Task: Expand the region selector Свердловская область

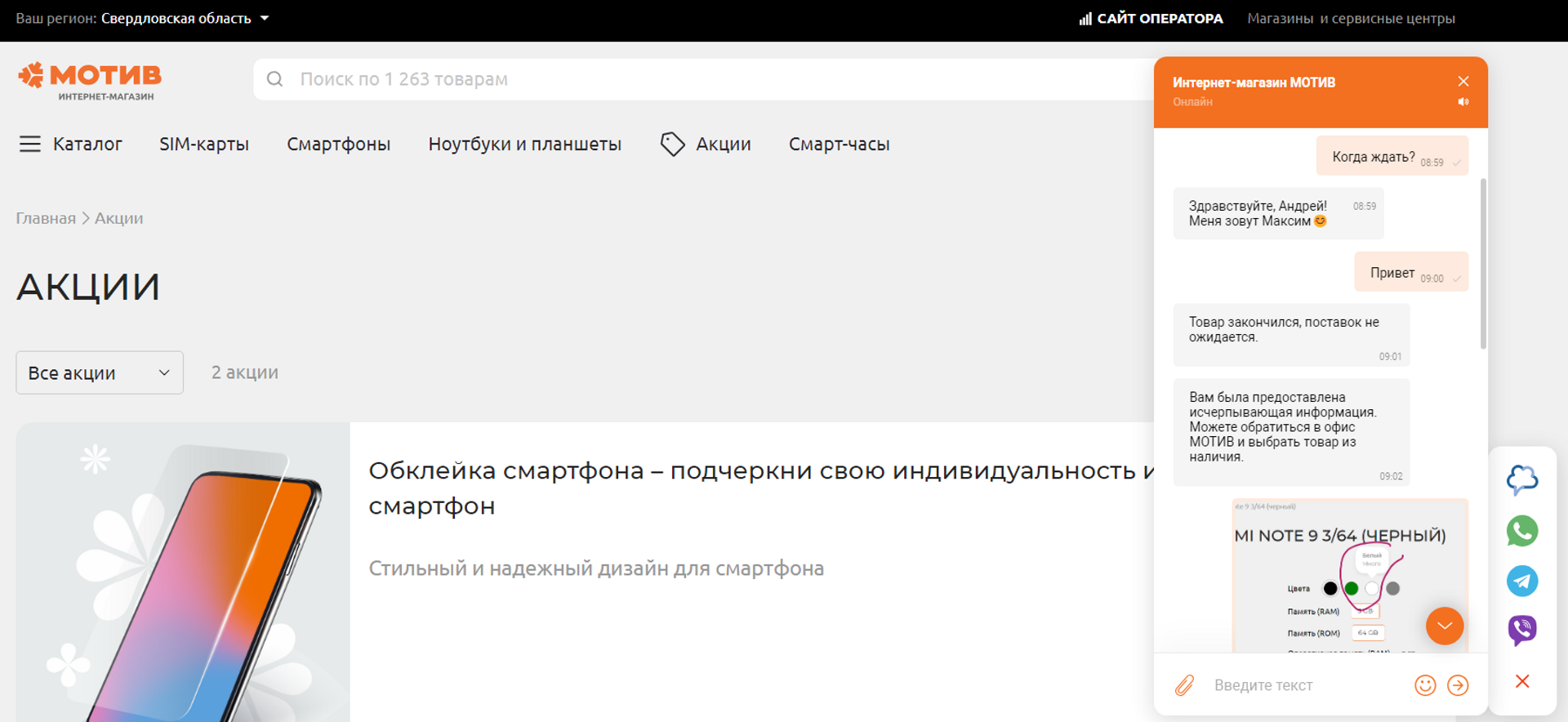Action: tap(185, 18)
